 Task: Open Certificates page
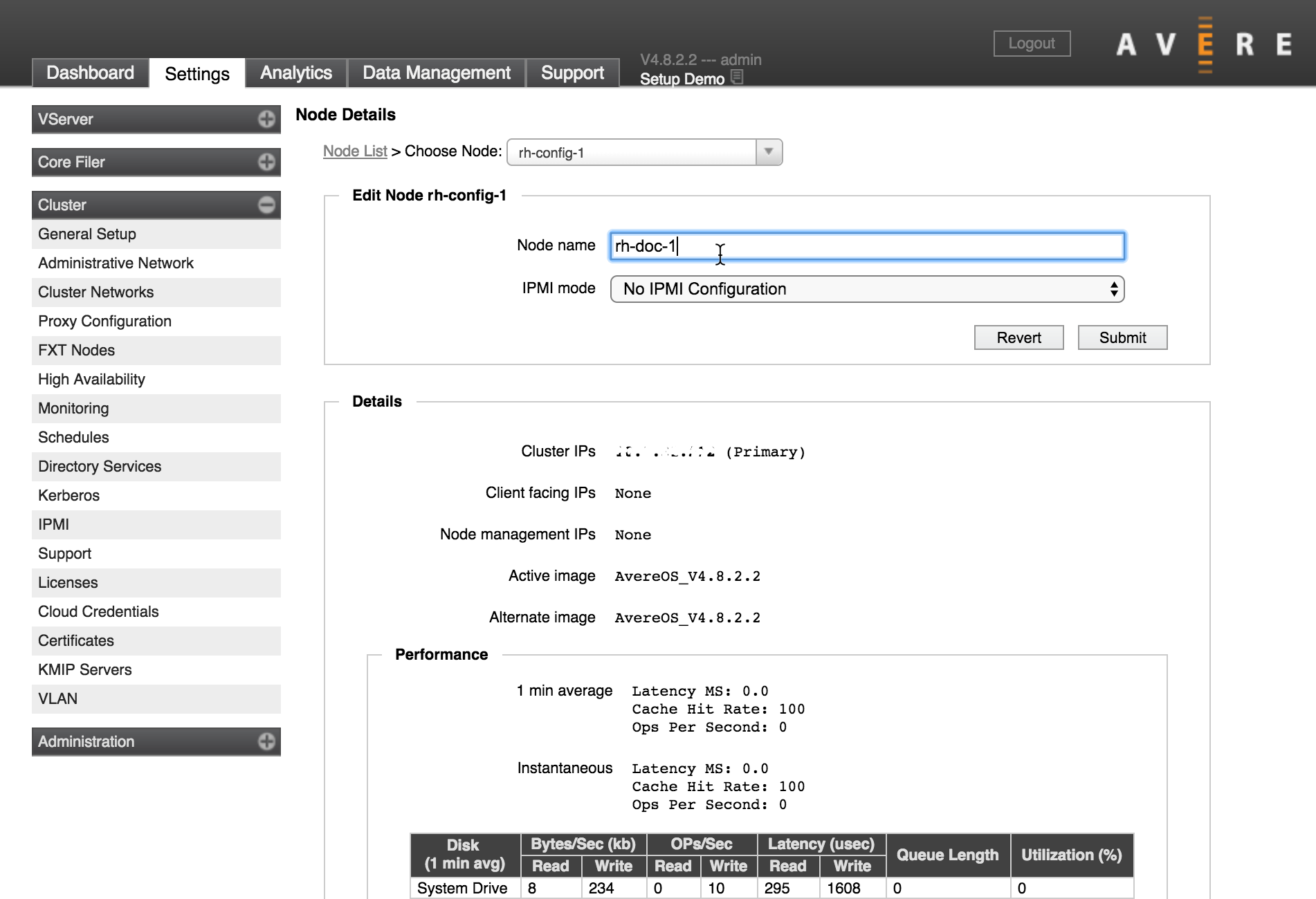156,641
